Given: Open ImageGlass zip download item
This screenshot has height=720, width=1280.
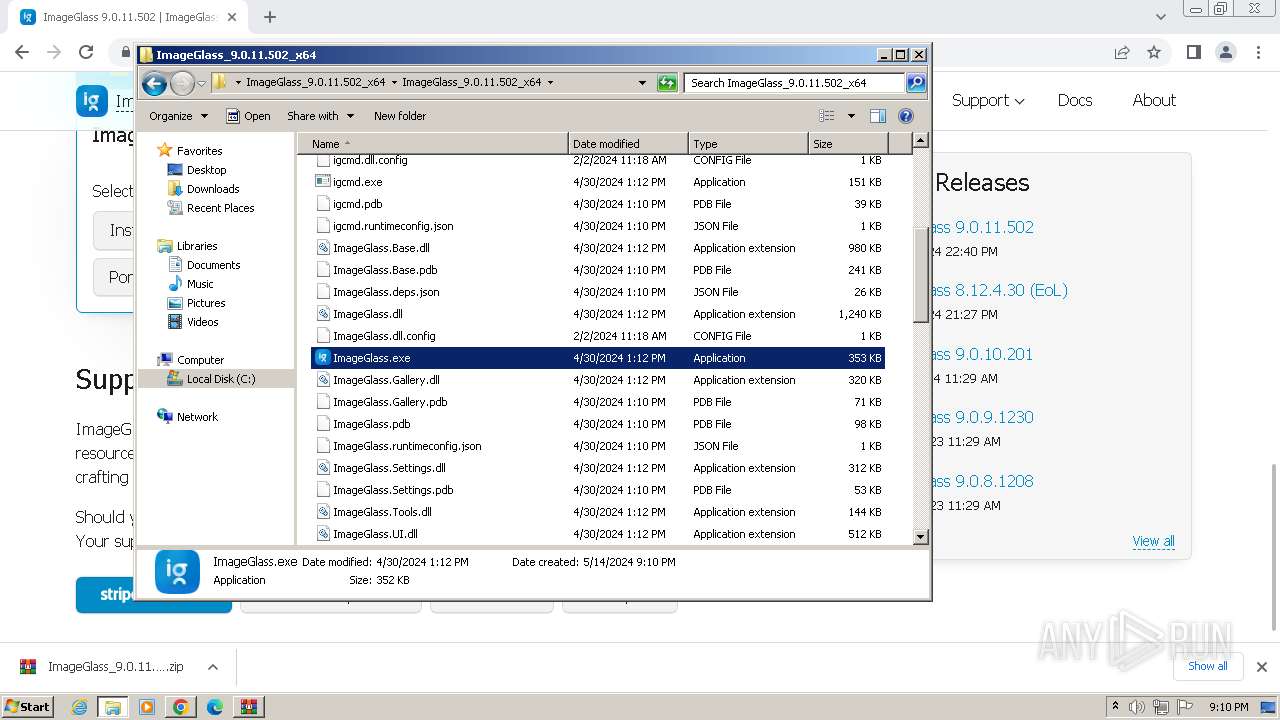Looking at the screenshot, I should click(115, 667).
